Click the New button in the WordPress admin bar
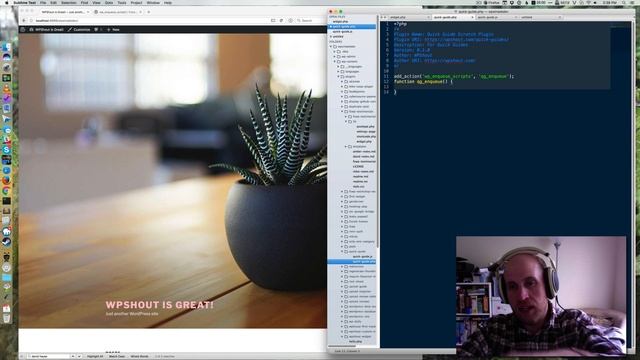Viewport: 640px width, 360px height. click(113, 29)
